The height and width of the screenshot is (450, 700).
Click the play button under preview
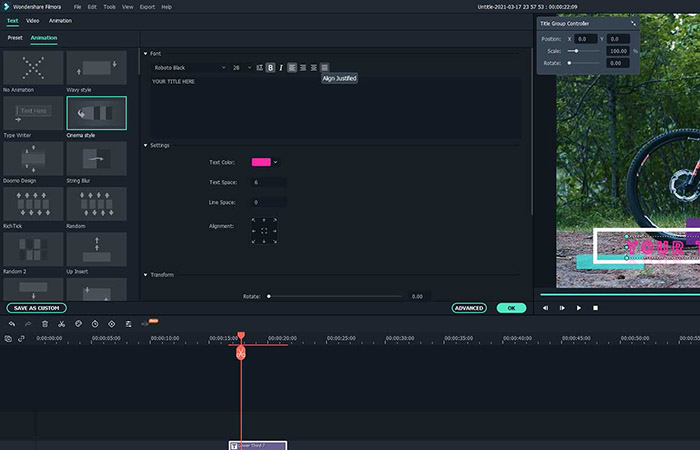click(579, 308)
